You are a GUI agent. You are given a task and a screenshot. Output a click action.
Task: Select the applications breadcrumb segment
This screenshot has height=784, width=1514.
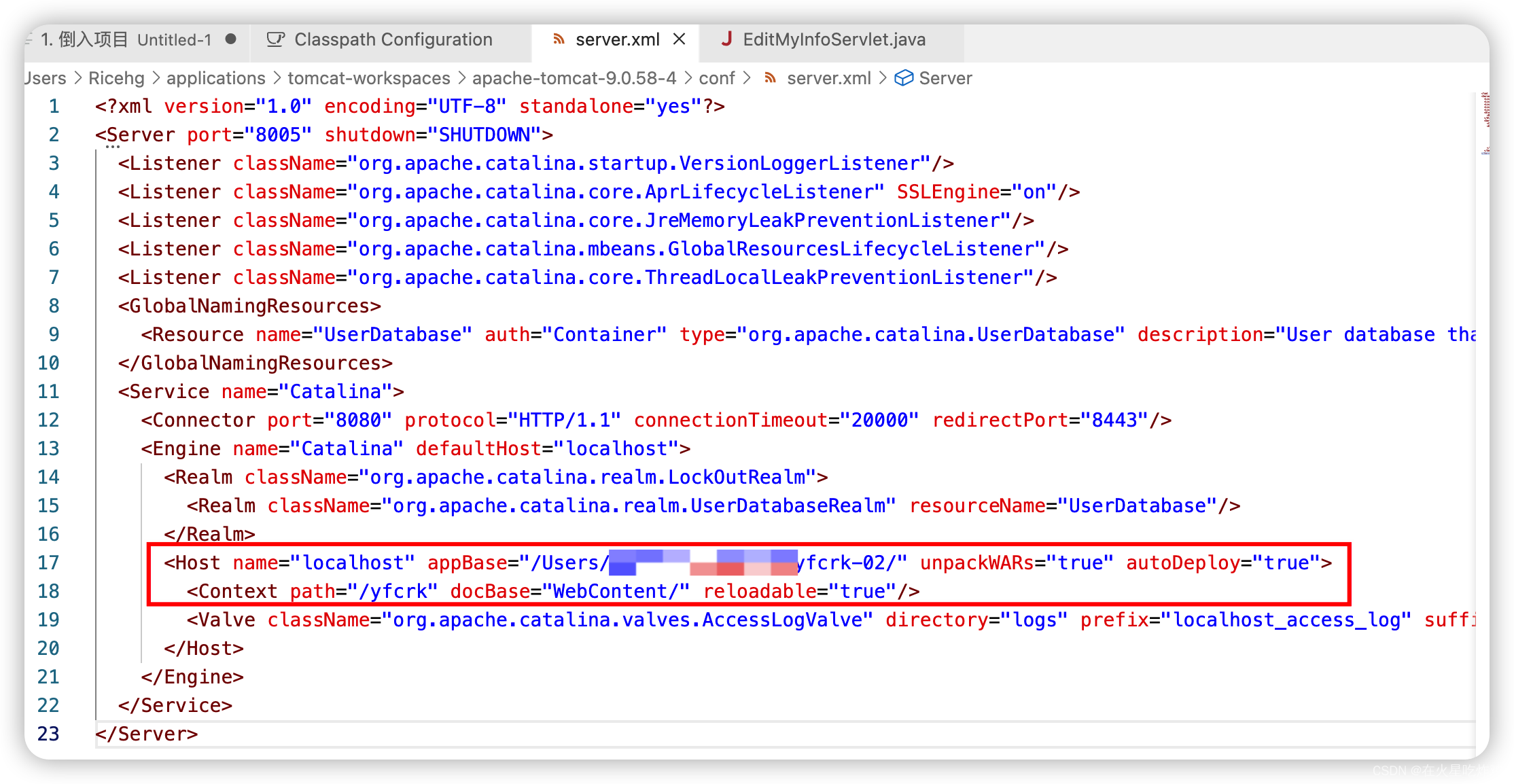pyautogui.click(x=215, y=78)
